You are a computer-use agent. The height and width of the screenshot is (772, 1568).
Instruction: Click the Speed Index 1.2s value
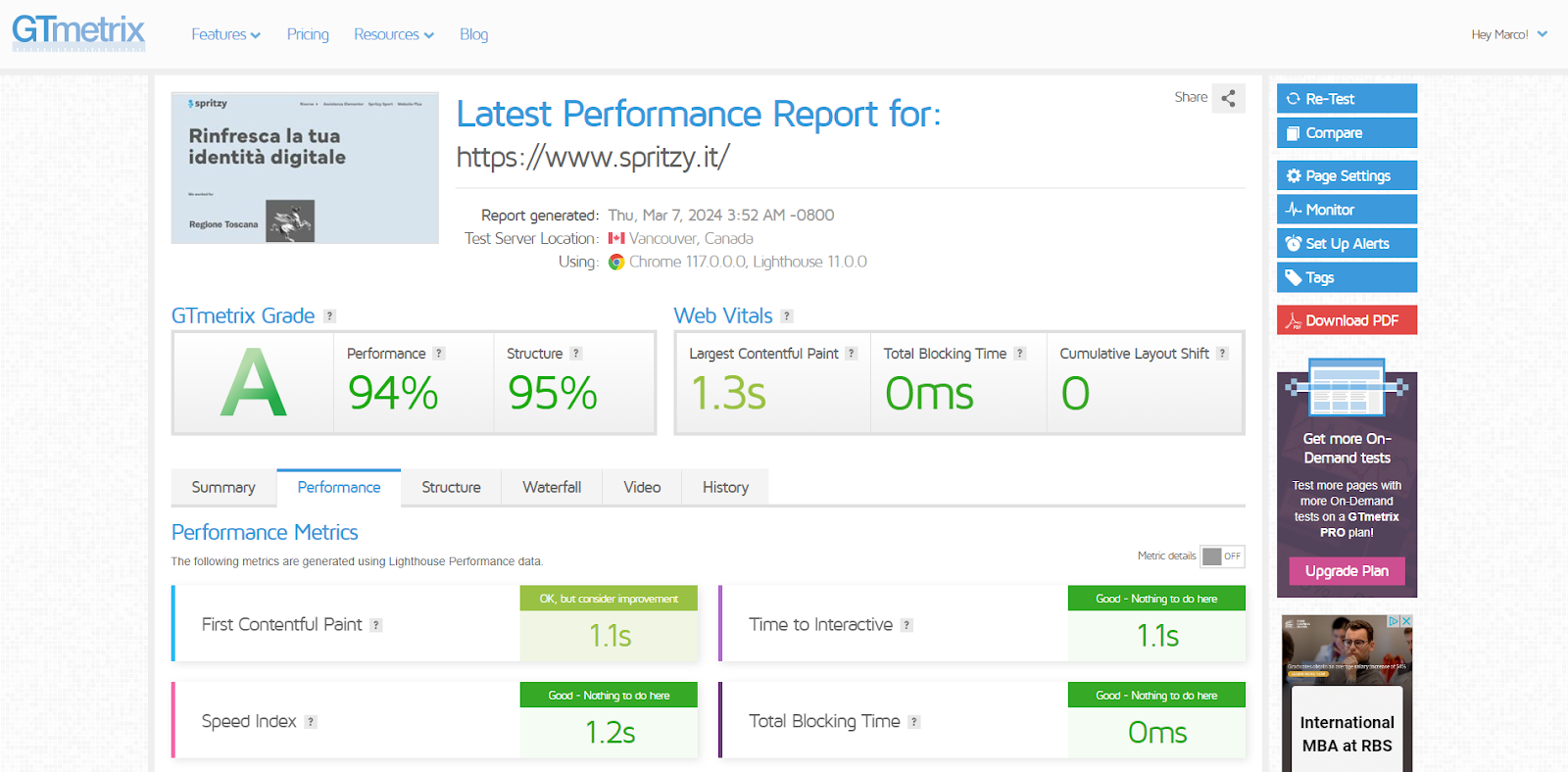[610, 733]
